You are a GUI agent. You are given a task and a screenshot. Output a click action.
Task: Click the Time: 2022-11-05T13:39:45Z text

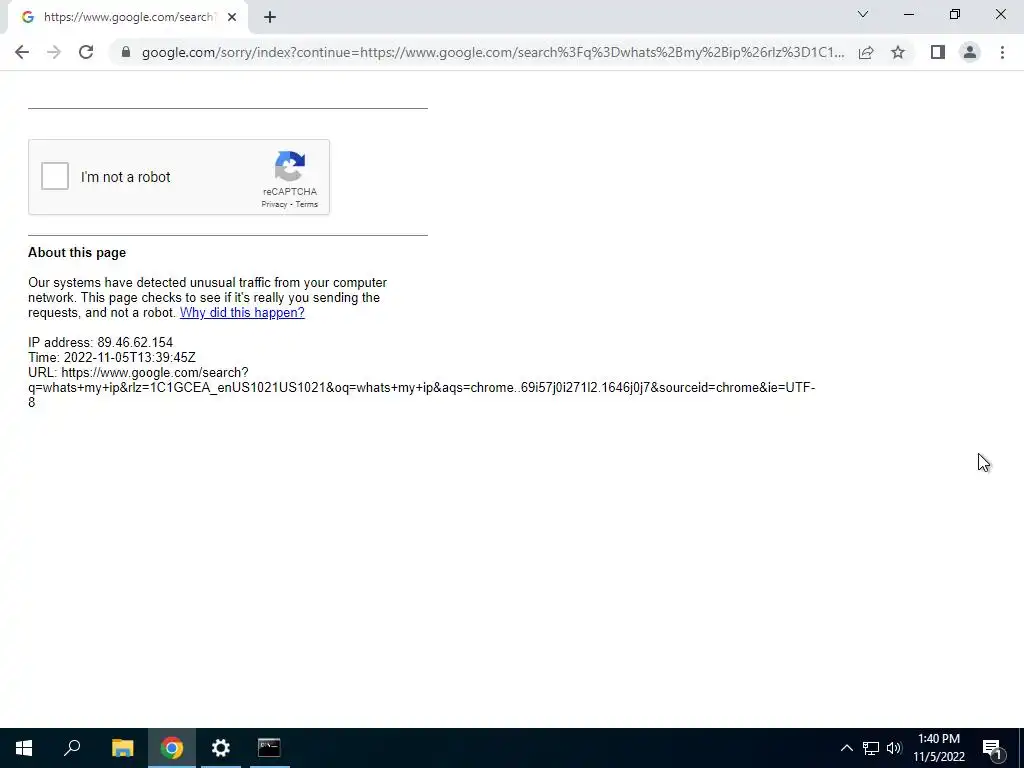[112, 358]
